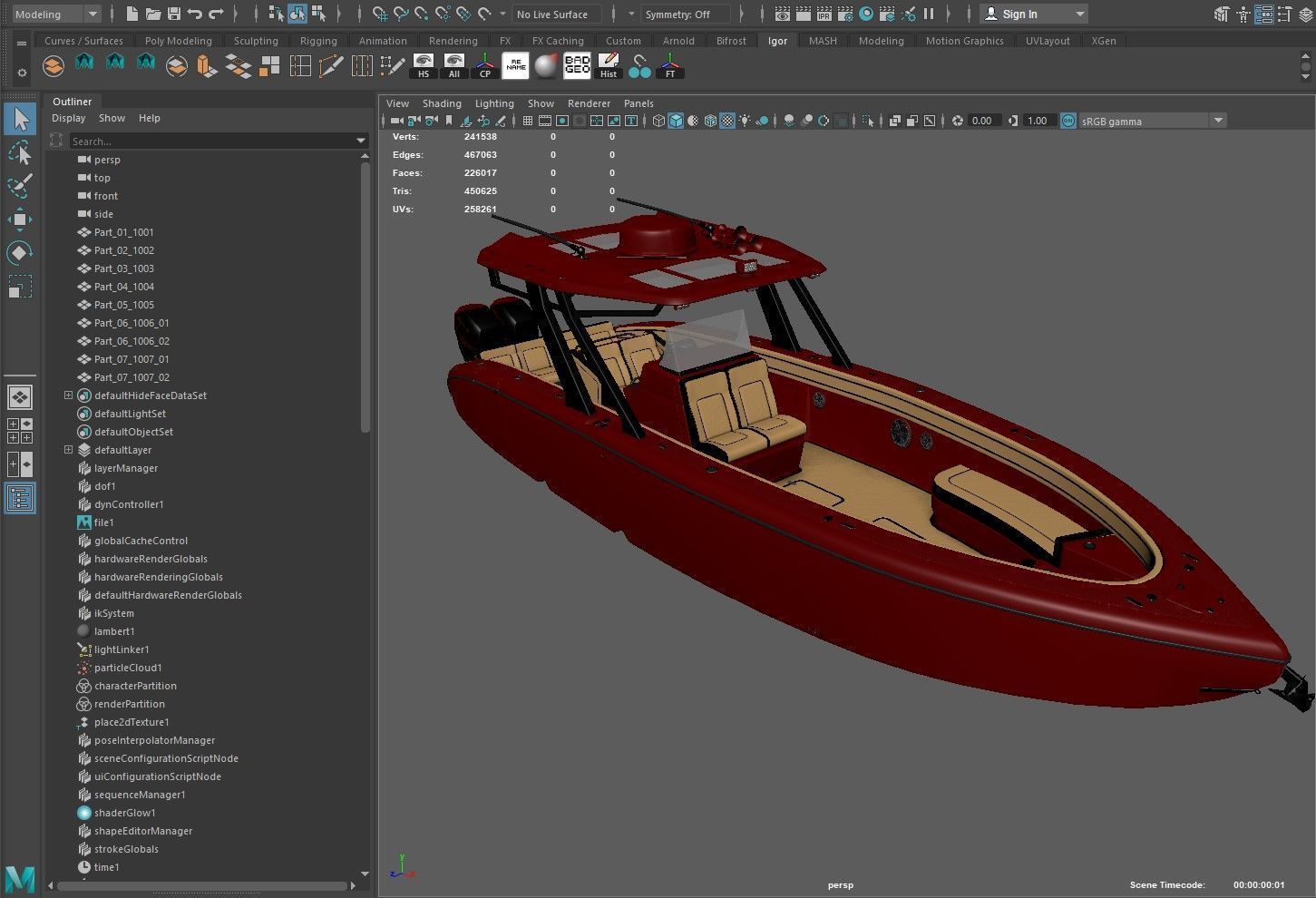Image resolution: width=1316 pixels, height=898 pixels.
Task: Click the No Live Surface field
Action: click(557, 14)
